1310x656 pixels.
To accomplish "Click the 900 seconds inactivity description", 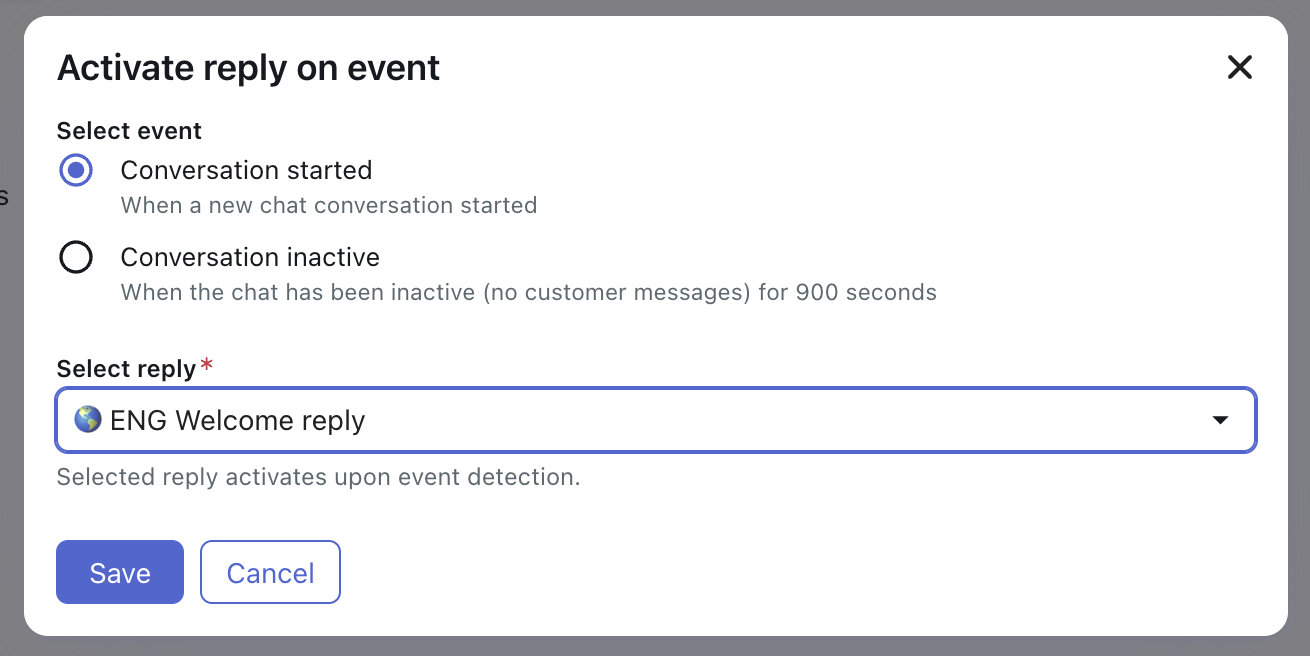I will click(x=529, y=293).
